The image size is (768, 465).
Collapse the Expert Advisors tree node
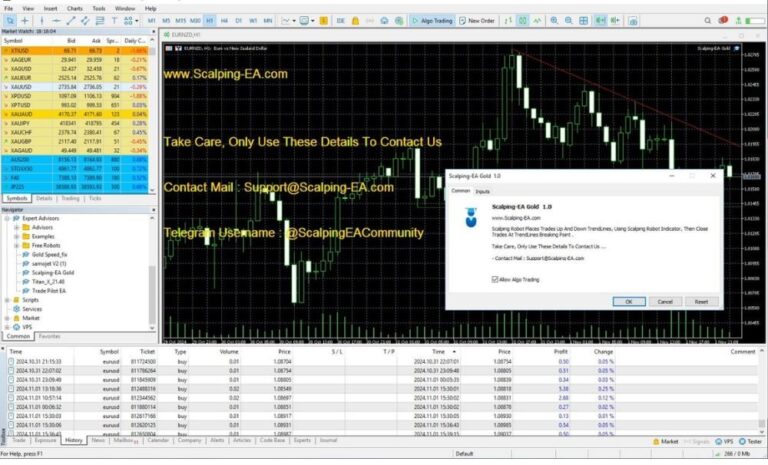point(7,218)
